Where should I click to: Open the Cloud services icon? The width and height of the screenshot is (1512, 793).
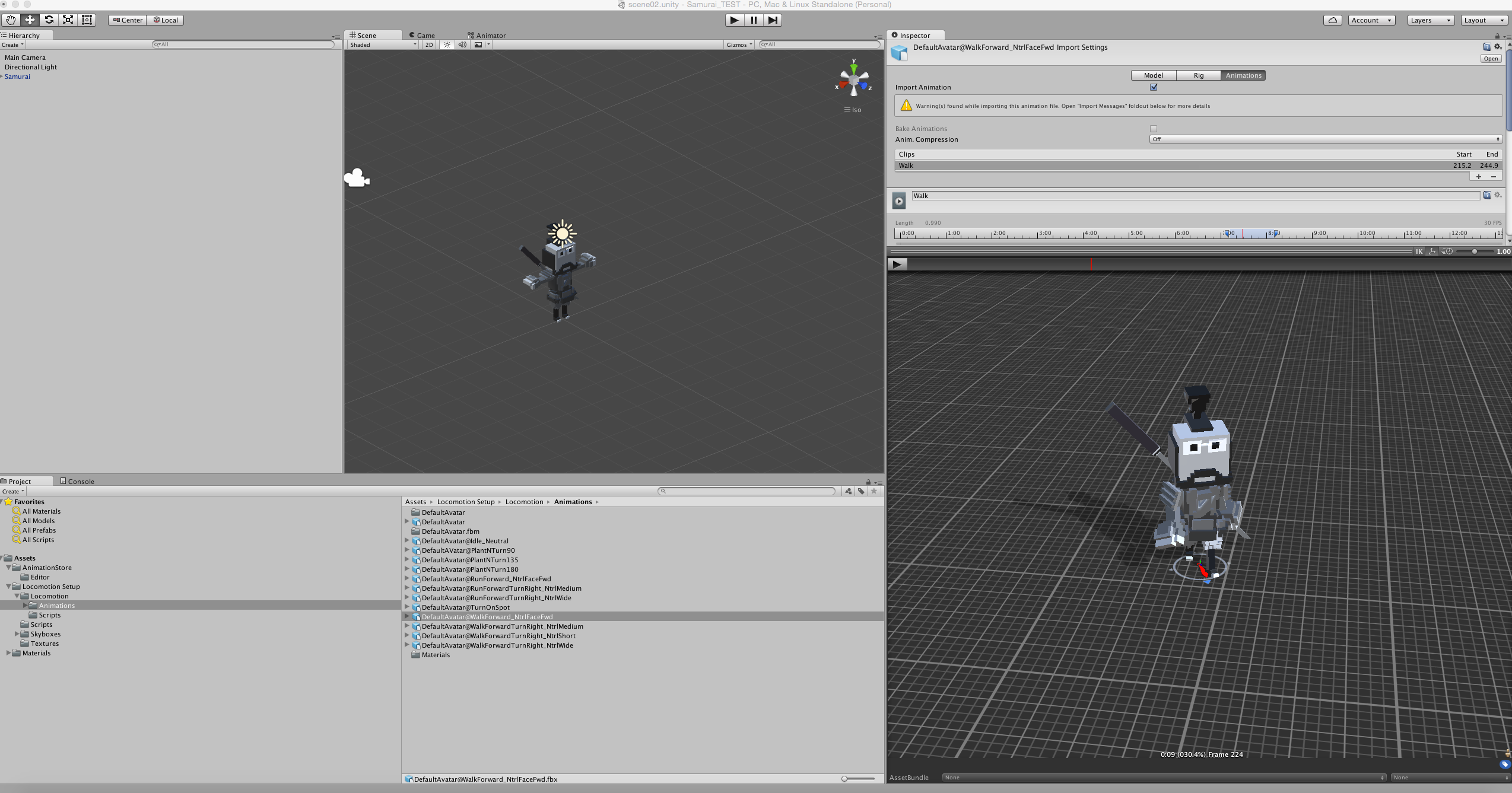click(1333, 20)
